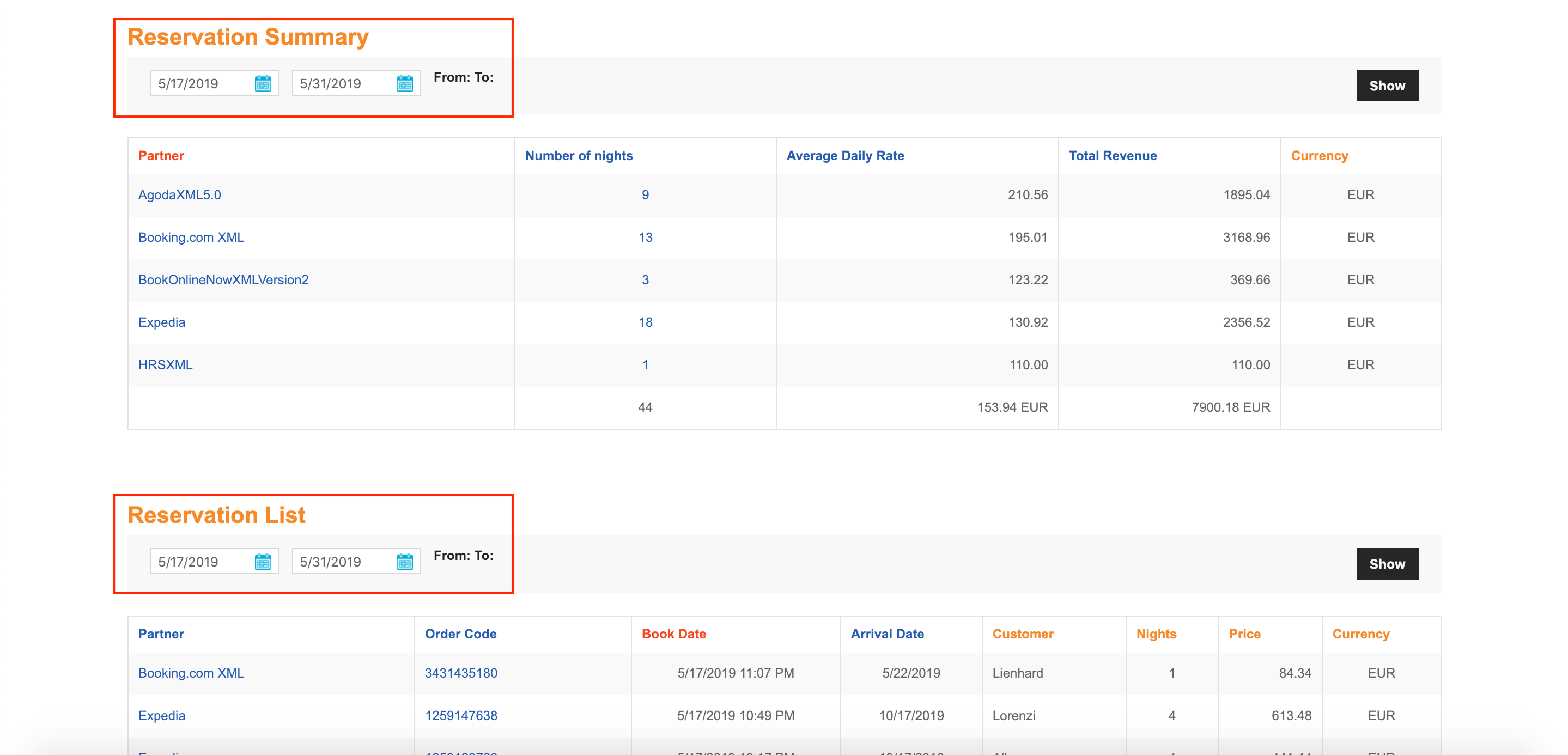This screenshot has width=1568, height=755.
Task: Open HRSXML partner link
Action: (x=165, y=365)
